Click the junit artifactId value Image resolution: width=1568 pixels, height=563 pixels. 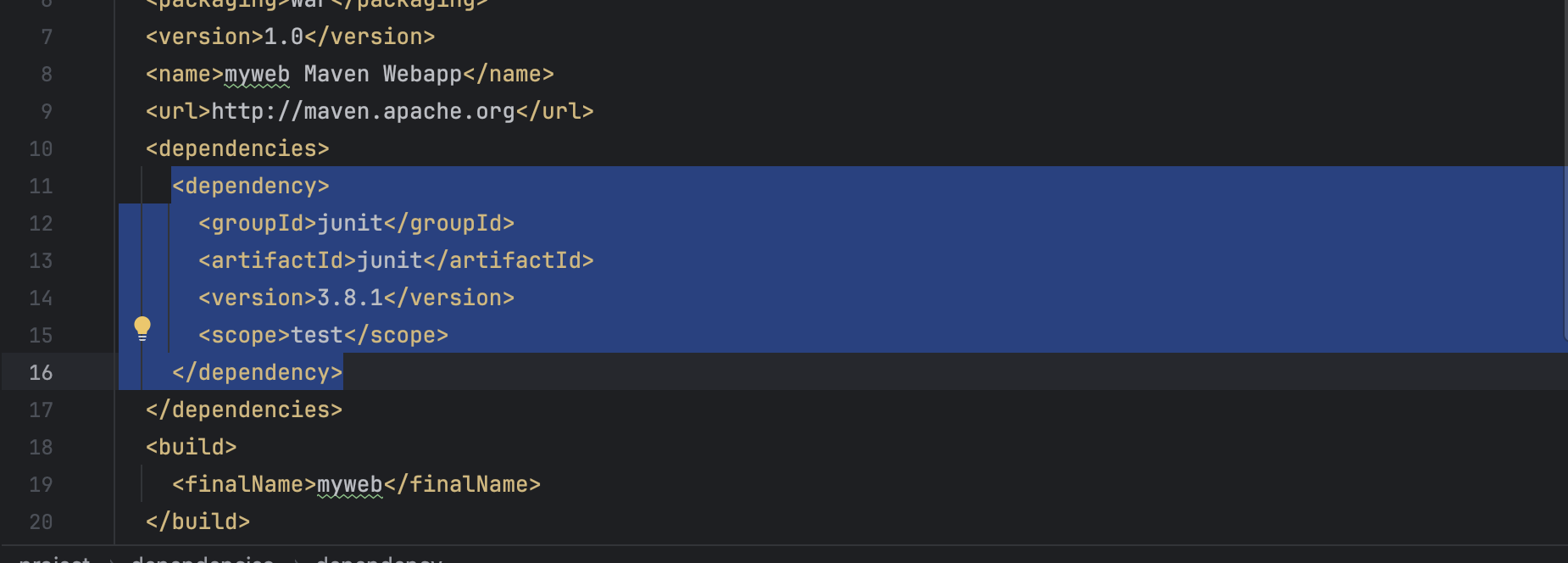pyautogui.click(x=390, y=261)
